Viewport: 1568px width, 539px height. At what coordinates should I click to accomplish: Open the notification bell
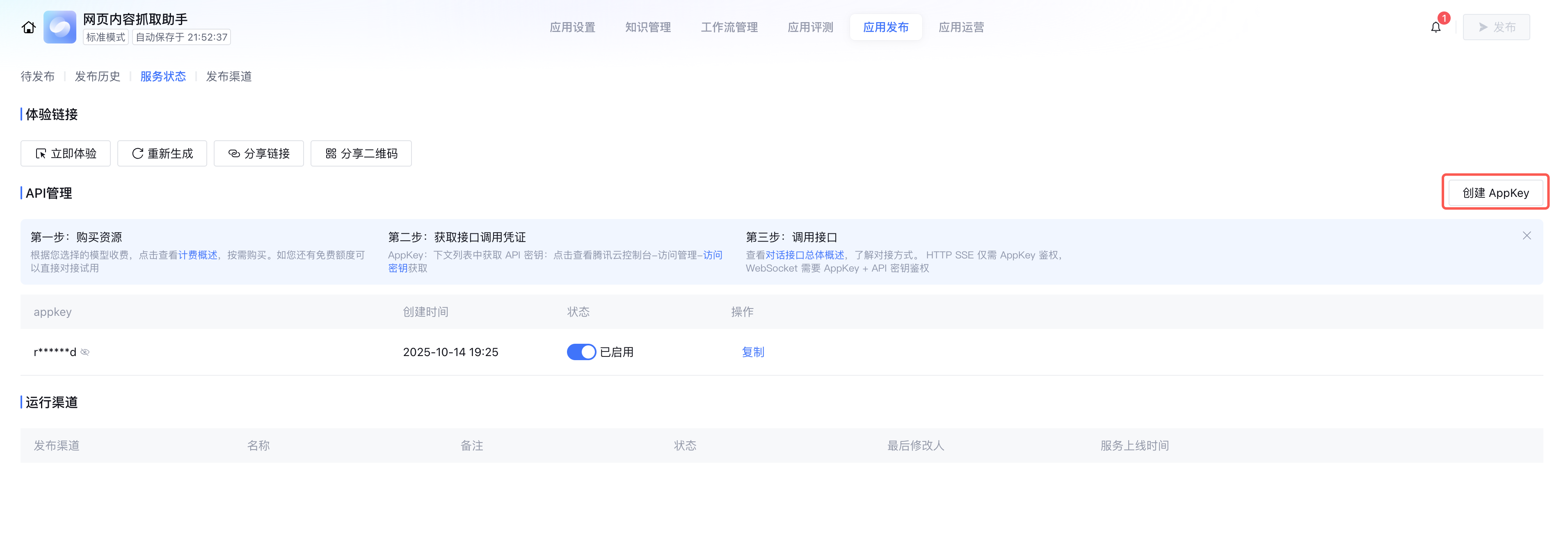pyautogui.click(x=1435, y=27)
